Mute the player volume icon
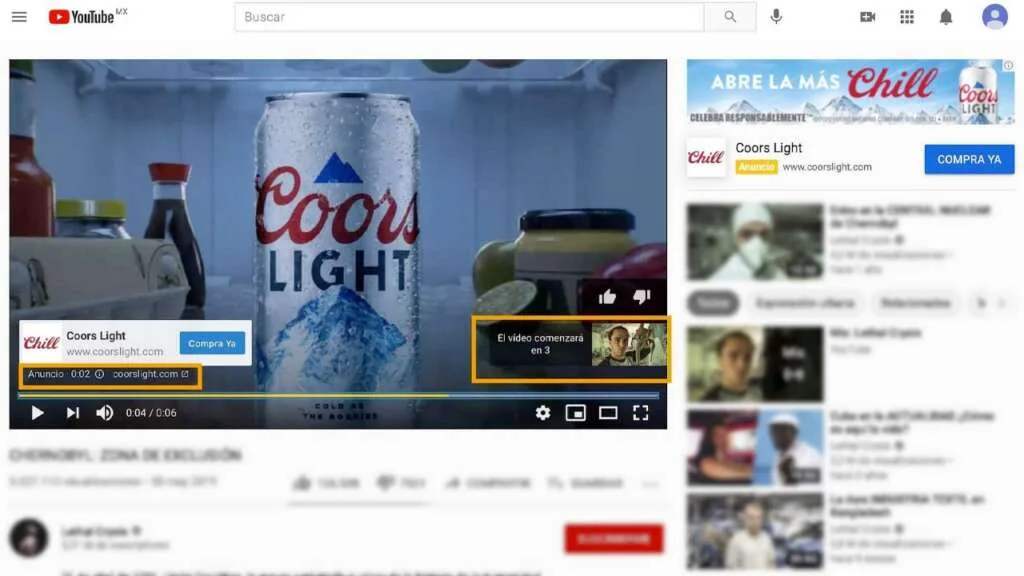1024x576 pixels. click(104, 413)
